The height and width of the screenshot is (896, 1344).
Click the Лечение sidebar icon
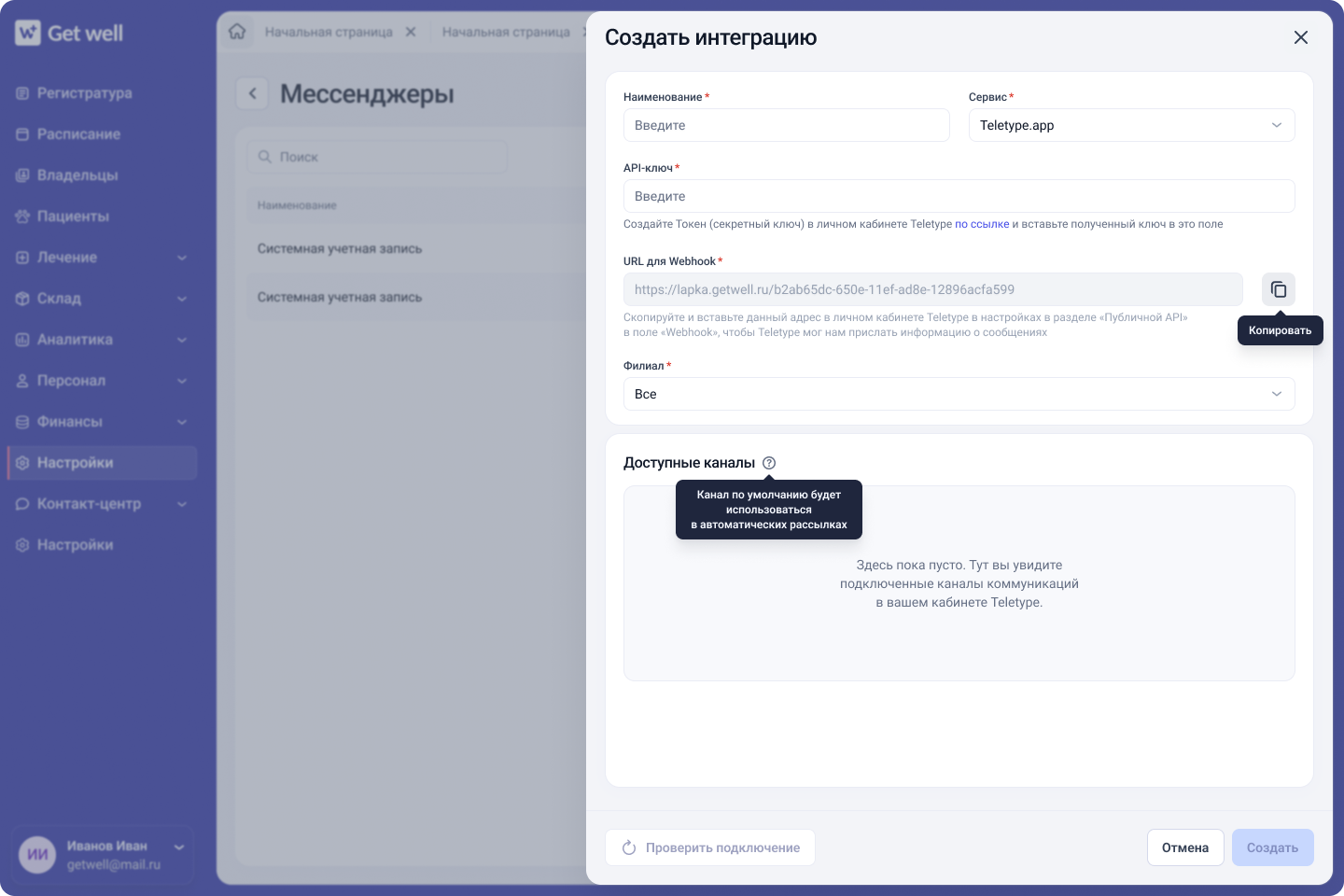[22, 258]
